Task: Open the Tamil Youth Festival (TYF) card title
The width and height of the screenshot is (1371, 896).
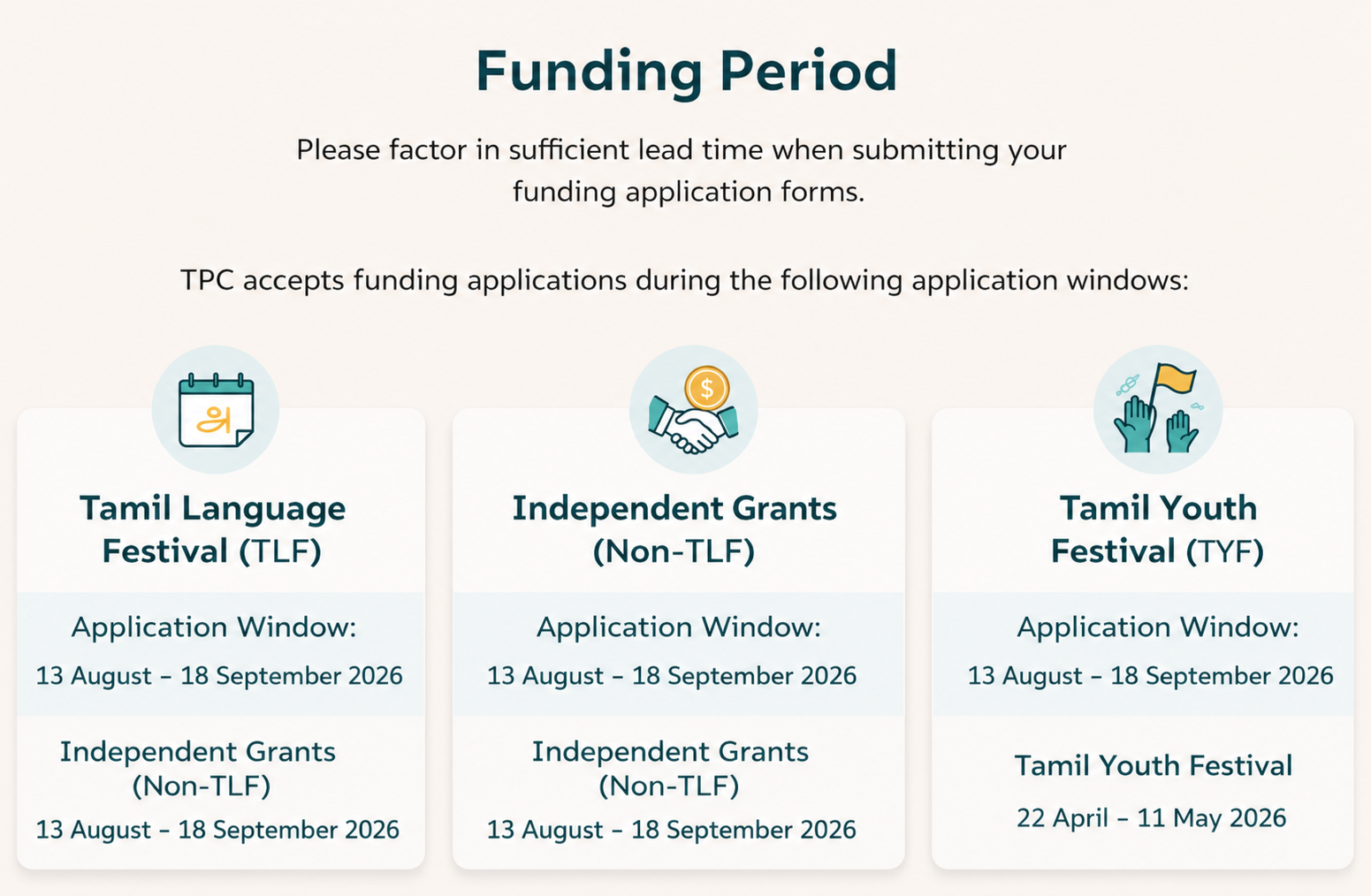Action: 1157,528
